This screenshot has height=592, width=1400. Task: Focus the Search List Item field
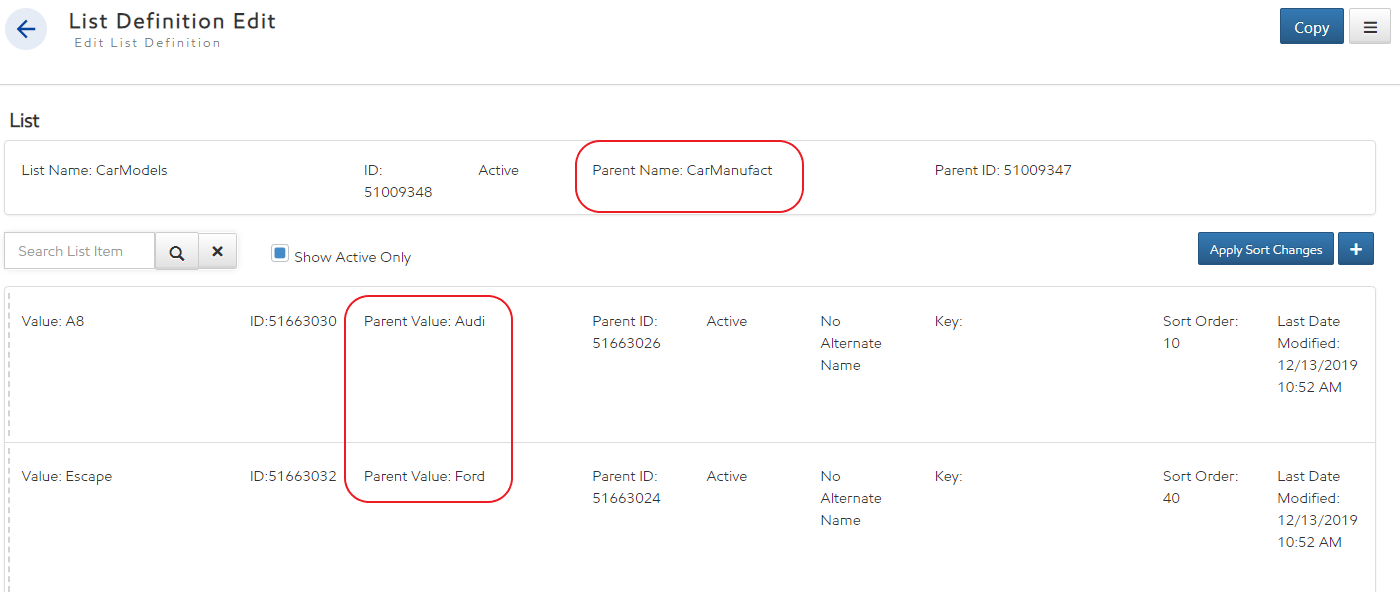(80, 251)
